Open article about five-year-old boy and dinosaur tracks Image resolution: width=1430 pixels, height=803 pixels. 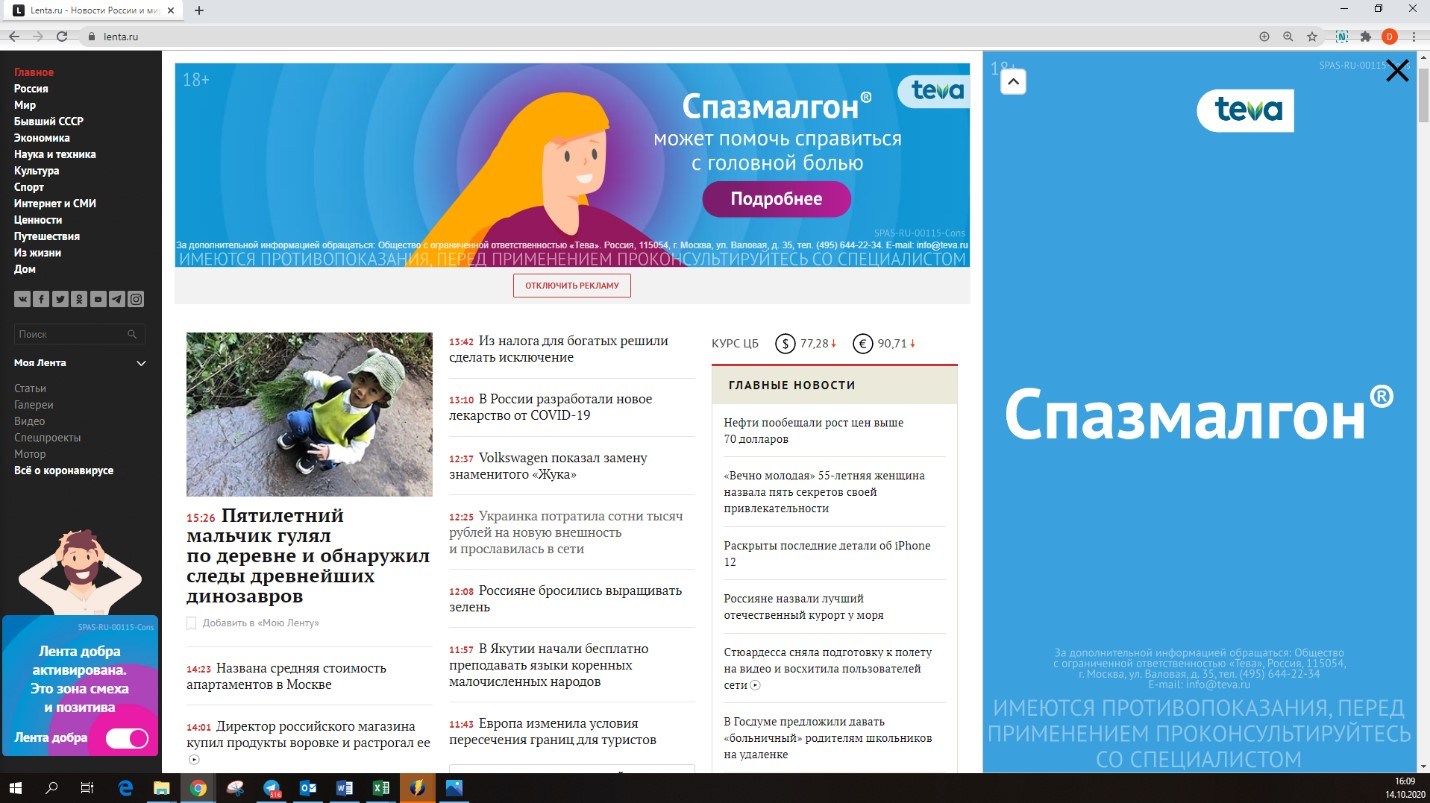pyautogui.click(x=308, y=556)
